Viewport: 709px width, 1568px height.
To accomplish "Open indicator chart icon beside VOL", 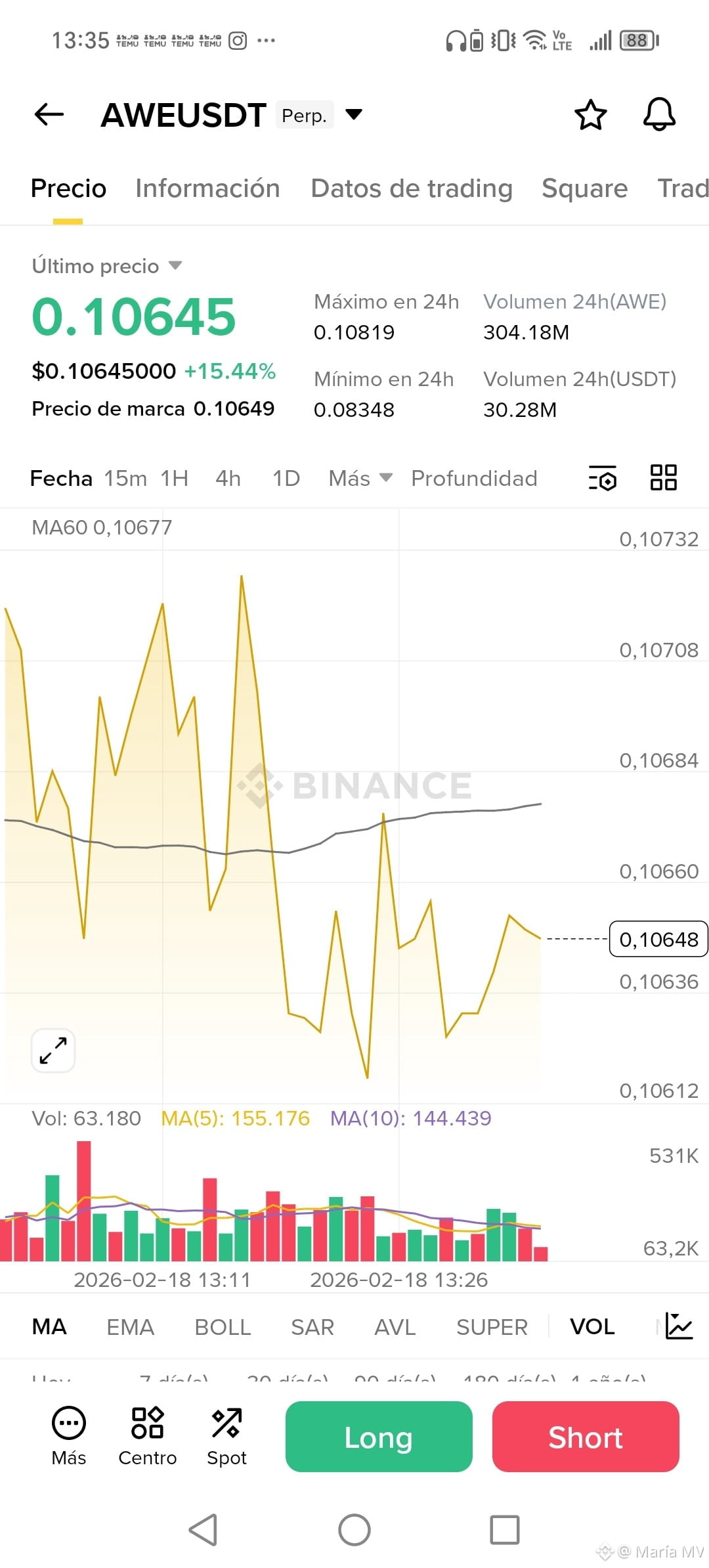I will [x=679, y=1326].
